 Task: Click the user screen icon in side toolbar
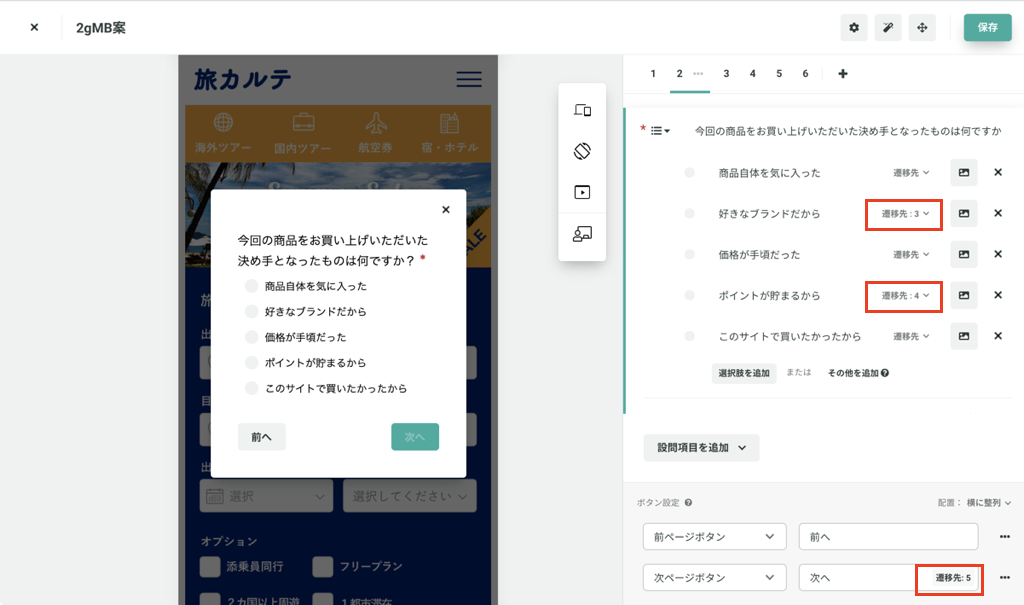click(582, 233)
